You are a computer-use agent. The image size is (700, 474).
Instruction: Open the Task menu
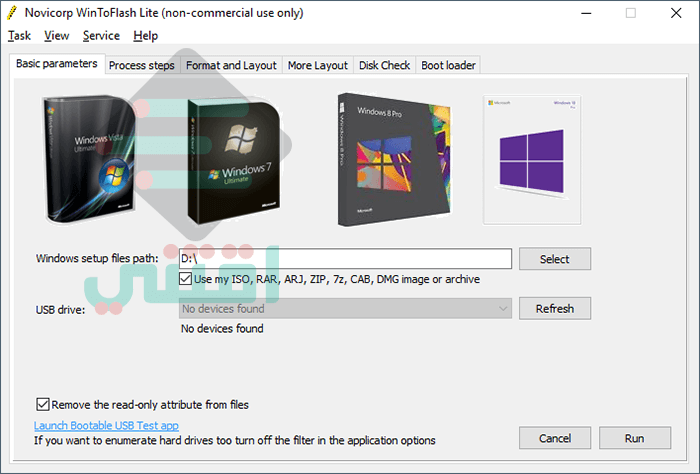tap(19, 36)
